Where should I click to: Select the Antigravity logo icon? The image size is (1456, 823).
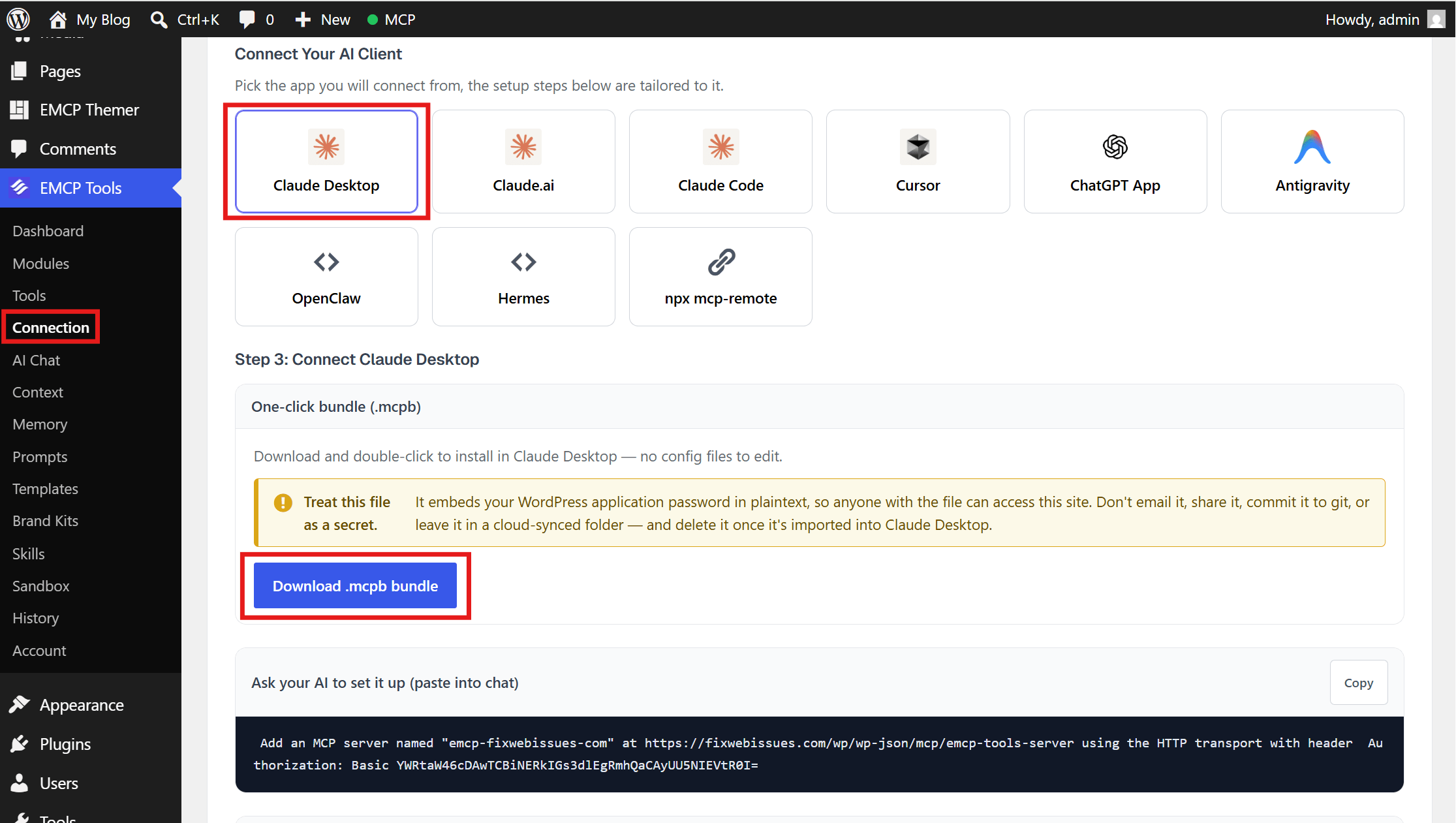coord(1312,147)
